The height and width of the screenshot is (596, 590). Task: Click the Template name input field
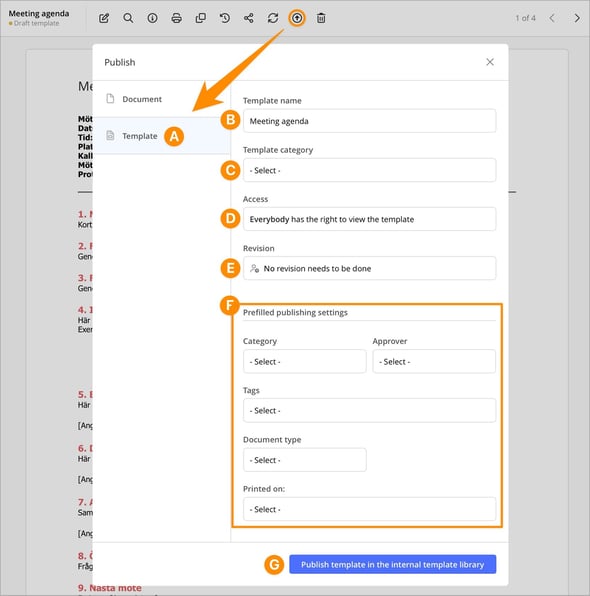[x=370, y=121]
